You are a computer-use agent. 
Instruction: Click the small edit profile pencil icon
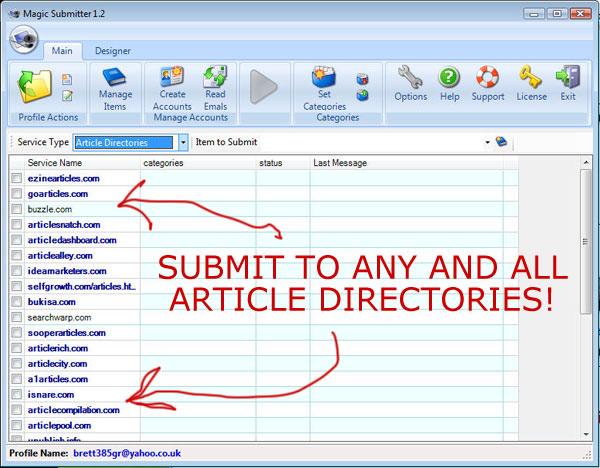pos(67,95)
